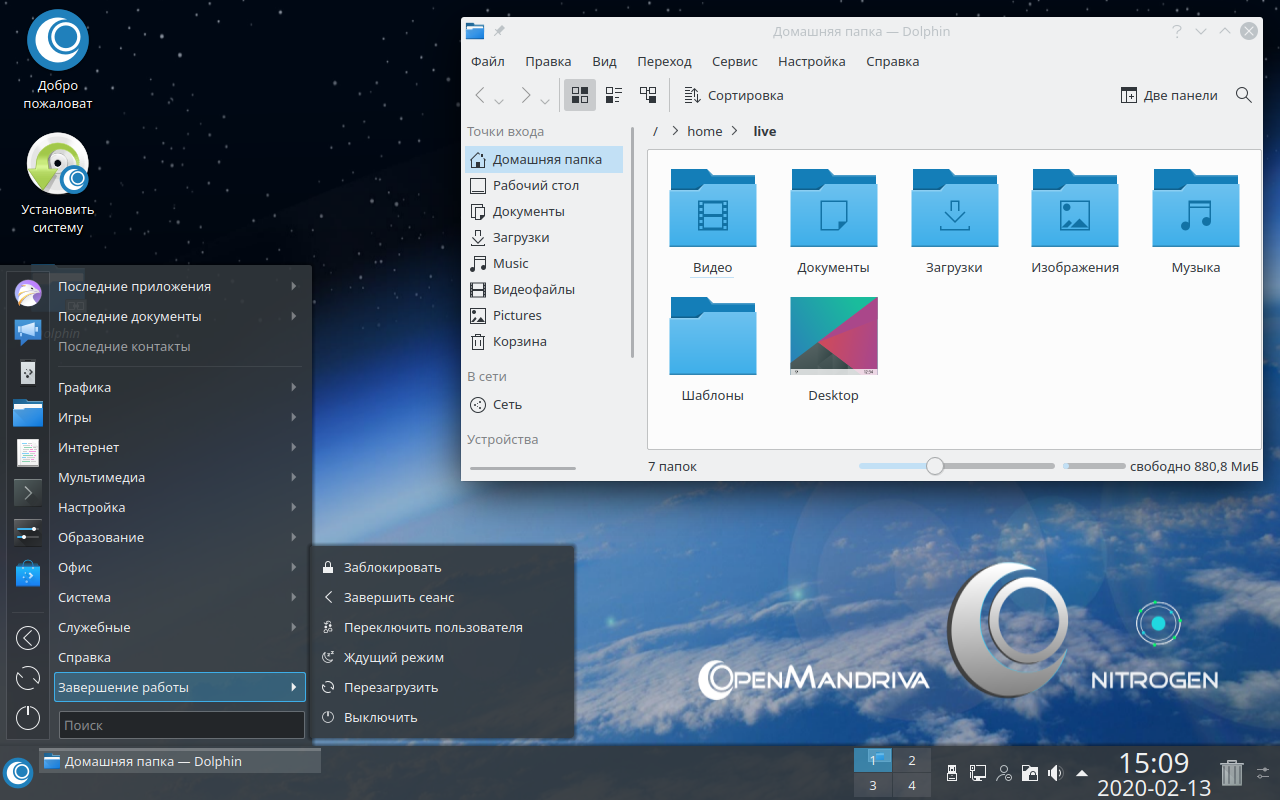The image size is (1280, 800).
Task: Expand the Игры category
Action: [180, 417]
